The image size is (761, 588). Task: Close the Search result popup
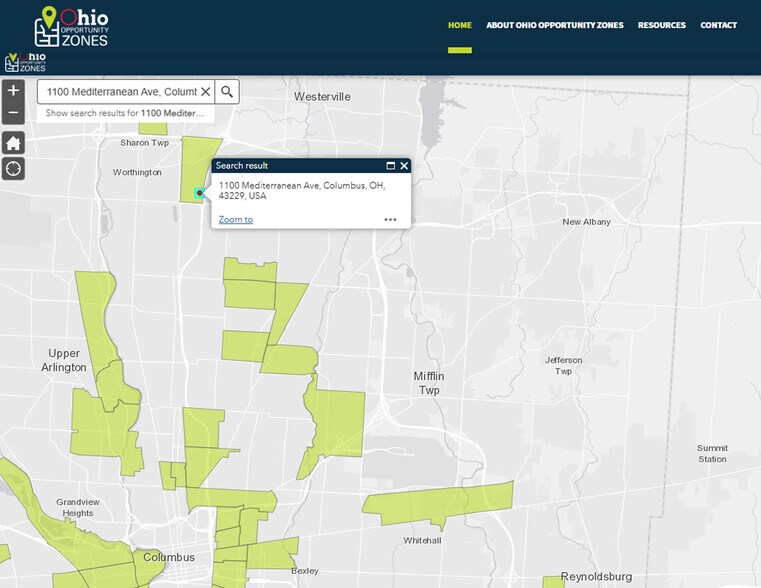pos(404,166)
